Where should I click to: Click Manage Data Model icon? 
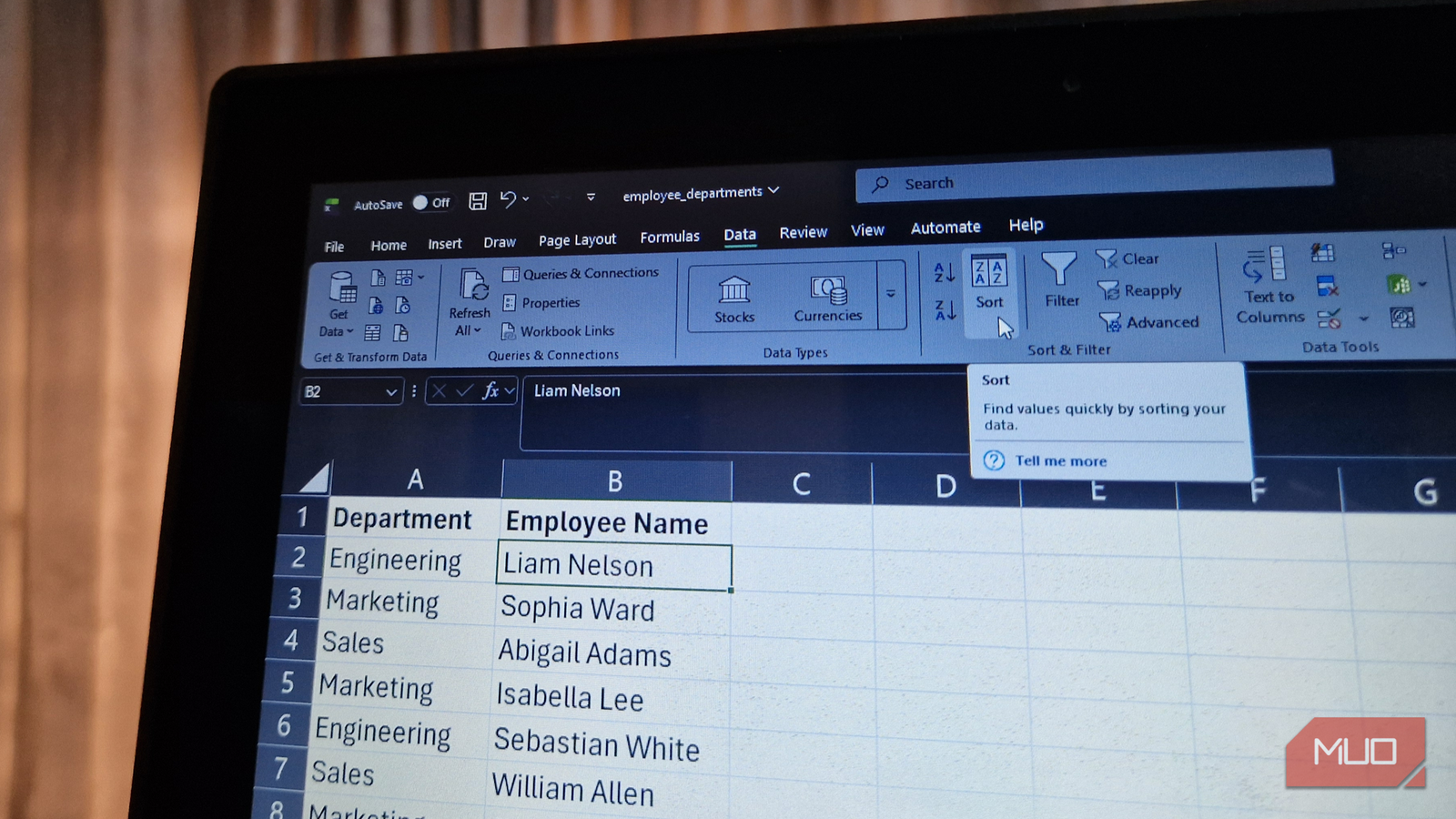[1402, 318]
